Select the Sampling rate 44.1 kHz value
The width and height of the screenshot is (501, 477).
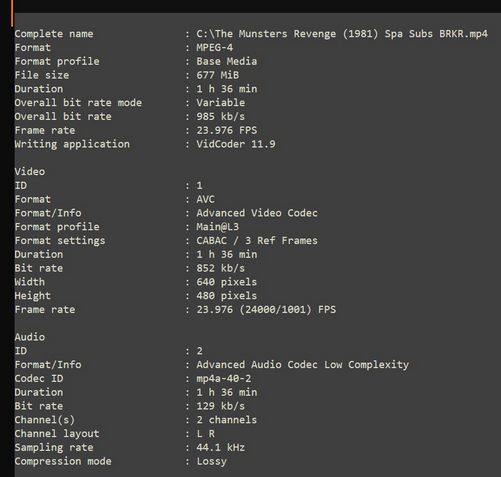click(x=220, y=447)
